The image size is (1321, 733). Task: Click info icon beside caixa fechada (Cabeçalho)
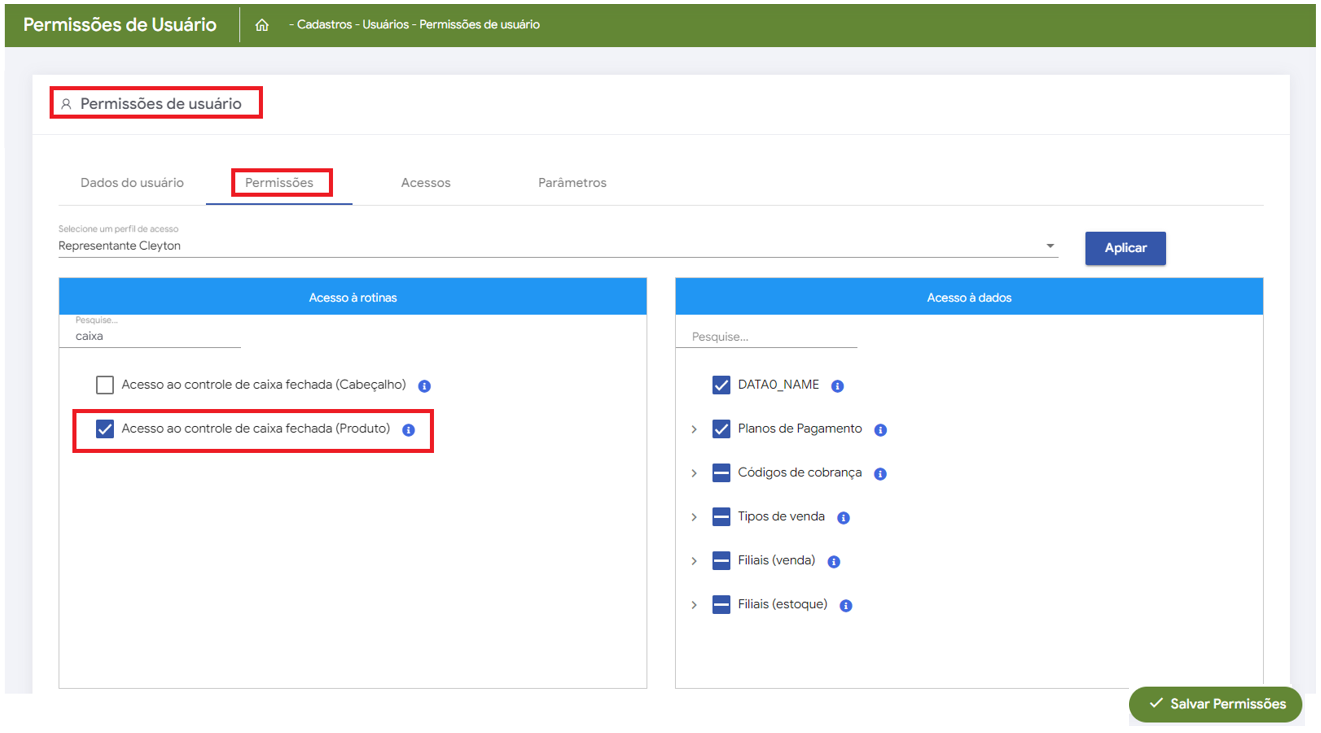(424, 386)
